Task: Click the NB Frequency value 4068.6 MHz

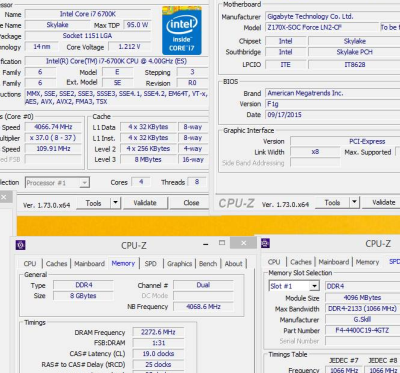Action: [203, 306]
